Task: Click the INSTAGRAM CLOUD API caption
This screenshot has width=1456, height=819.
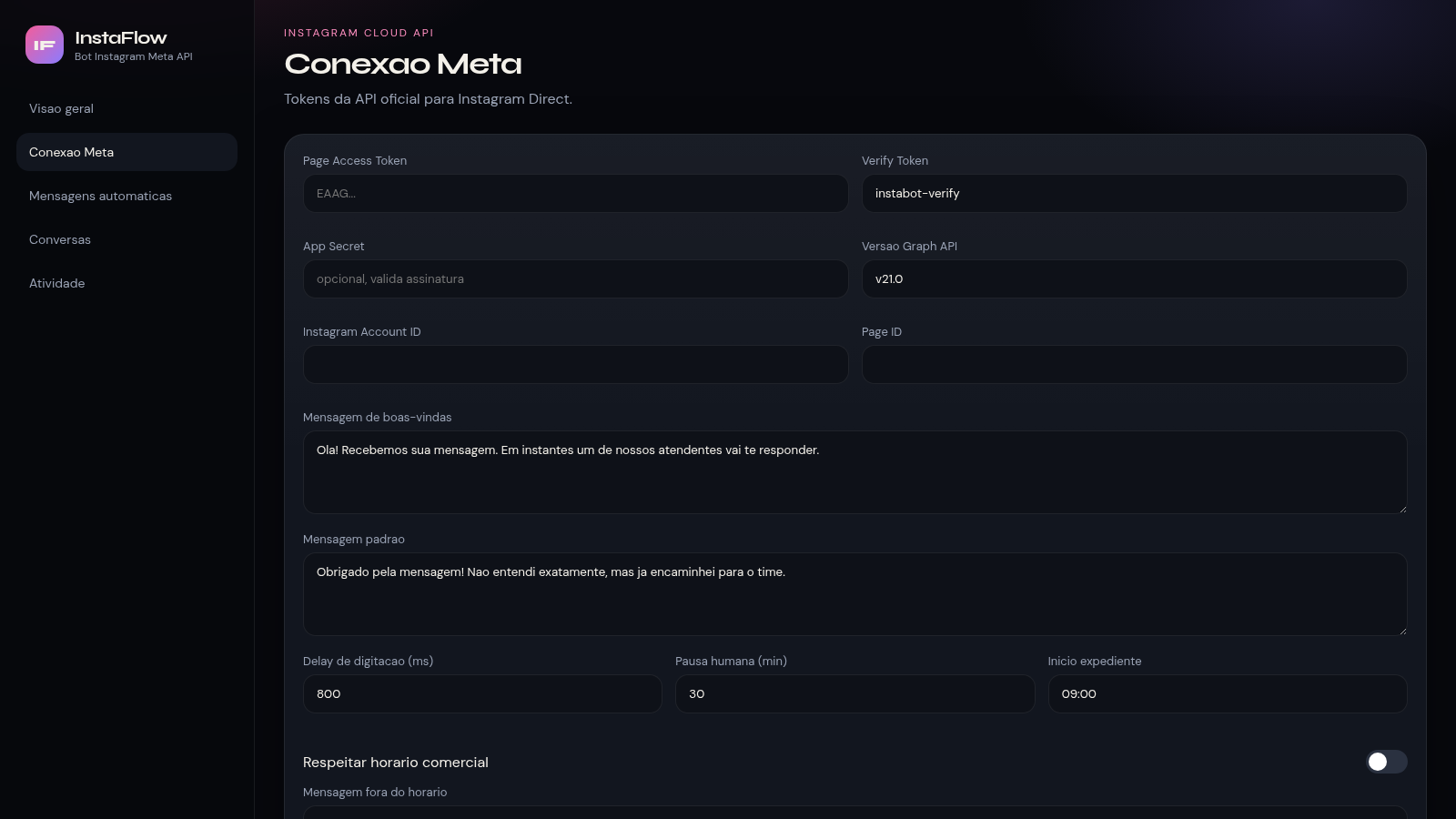Action: [359, 33]
